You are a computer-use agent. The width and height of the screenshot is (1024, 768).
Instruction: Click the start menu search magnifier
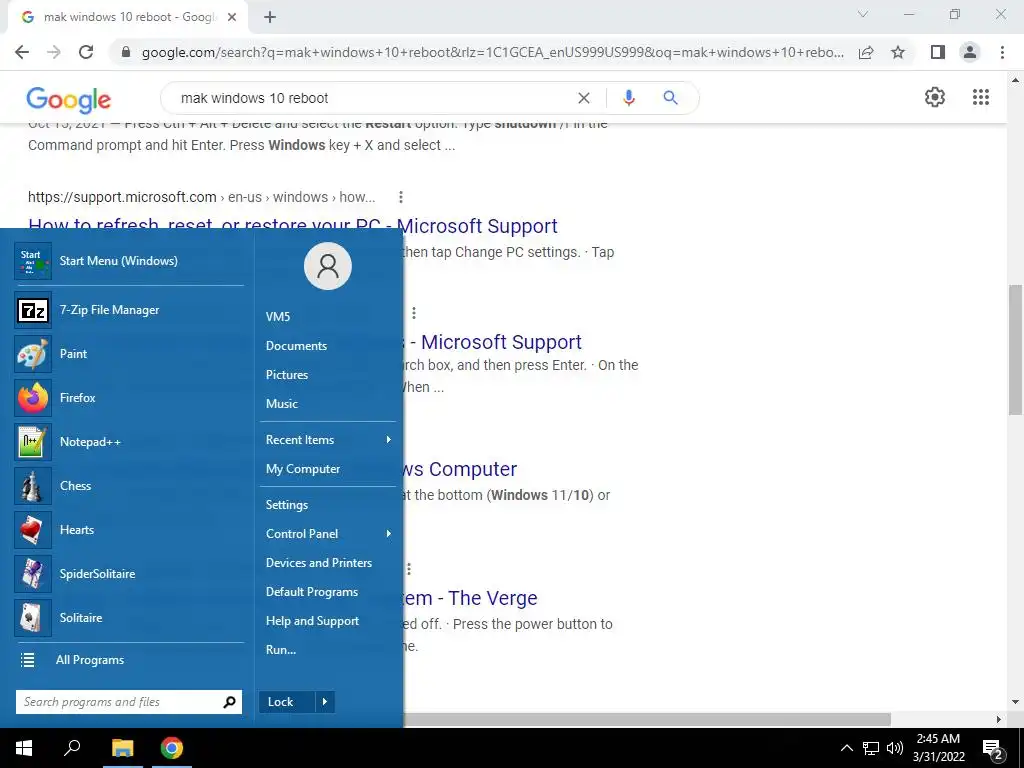pos(229,702)
